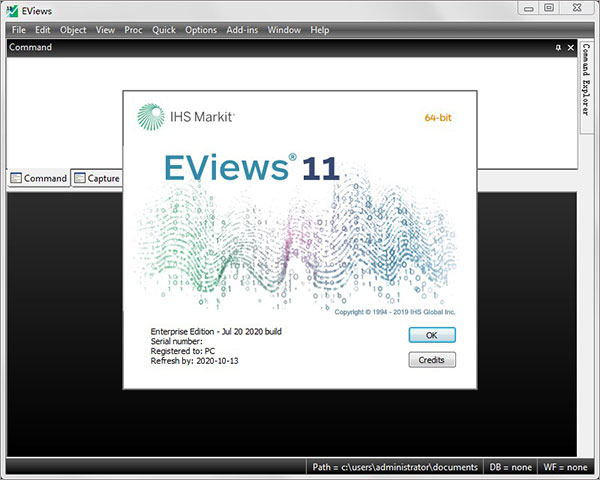Minimize the EViews window
Image resolution: width=600 pixels, height=480 pixels.
click(x=529, y=8)
